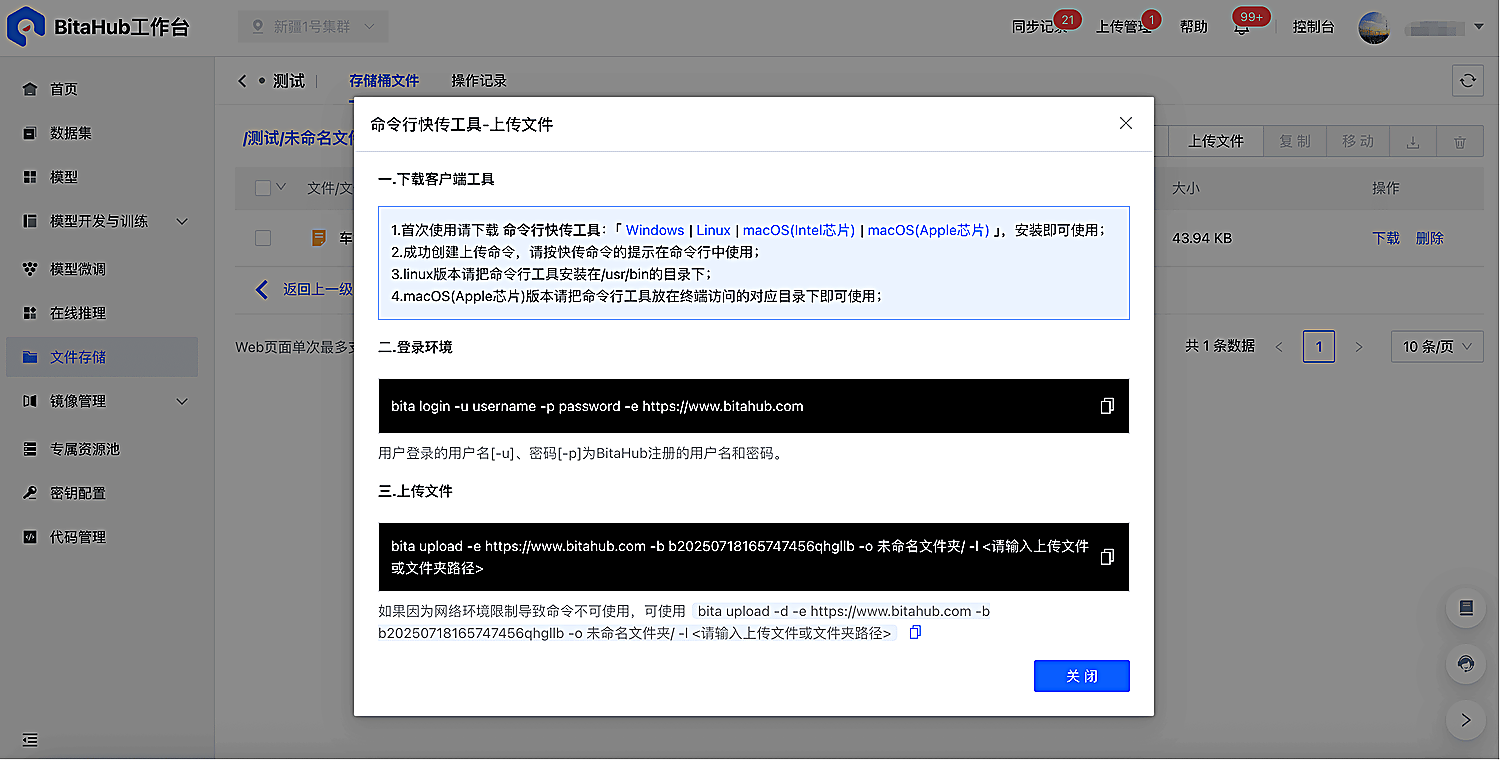The height and width of the screenshot is (760, 1500).
Task: Open the notification bell with 99+ badge
Action: coord(1242,27)
